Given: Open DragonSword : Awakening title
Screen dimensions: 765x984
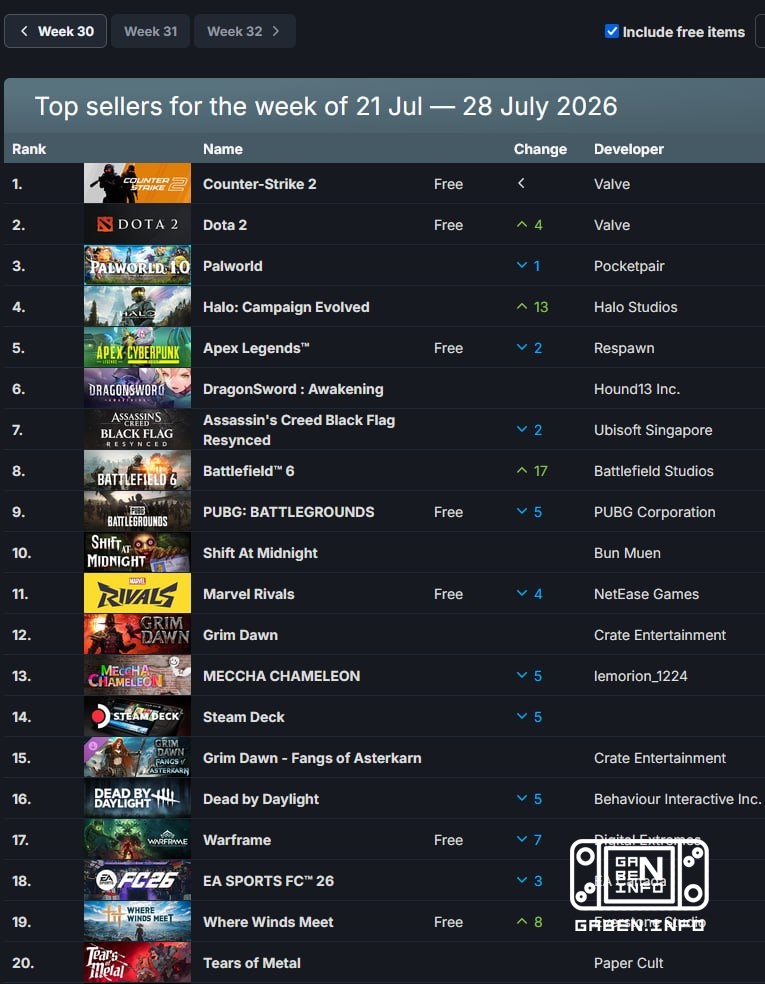Looking at the screenshot, I should click(x=292, y=389).
